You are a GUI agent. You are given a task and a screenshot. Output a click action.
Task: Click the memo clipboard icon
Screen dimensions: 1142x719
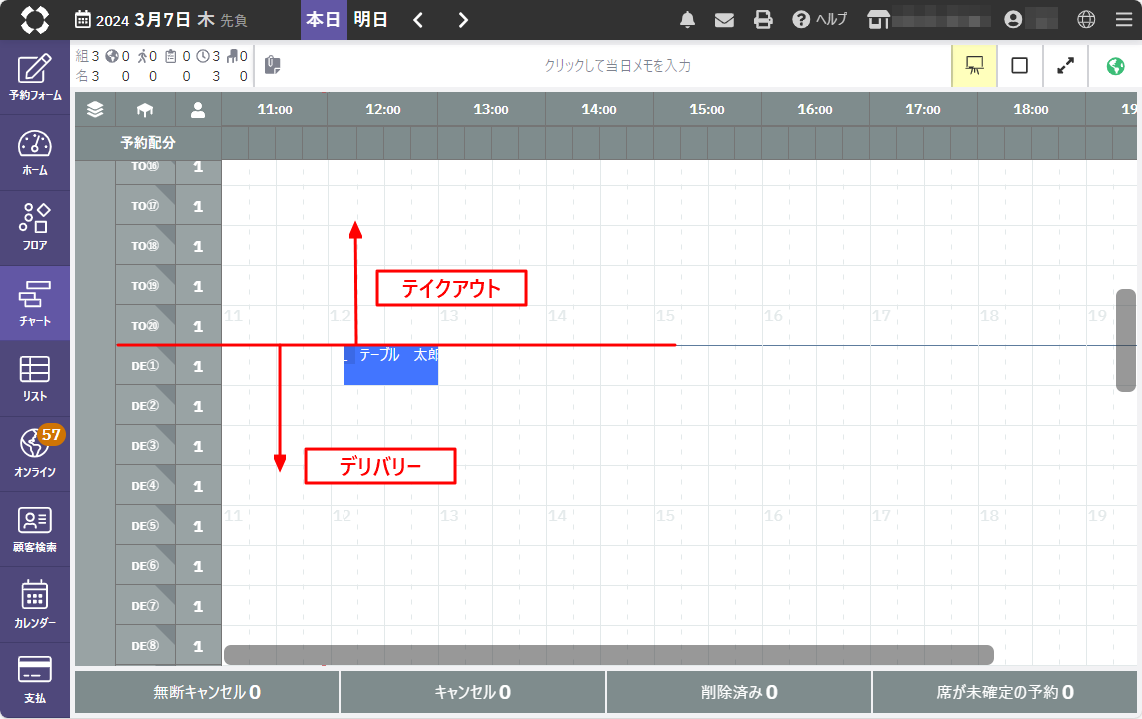(x=272, y=66)
